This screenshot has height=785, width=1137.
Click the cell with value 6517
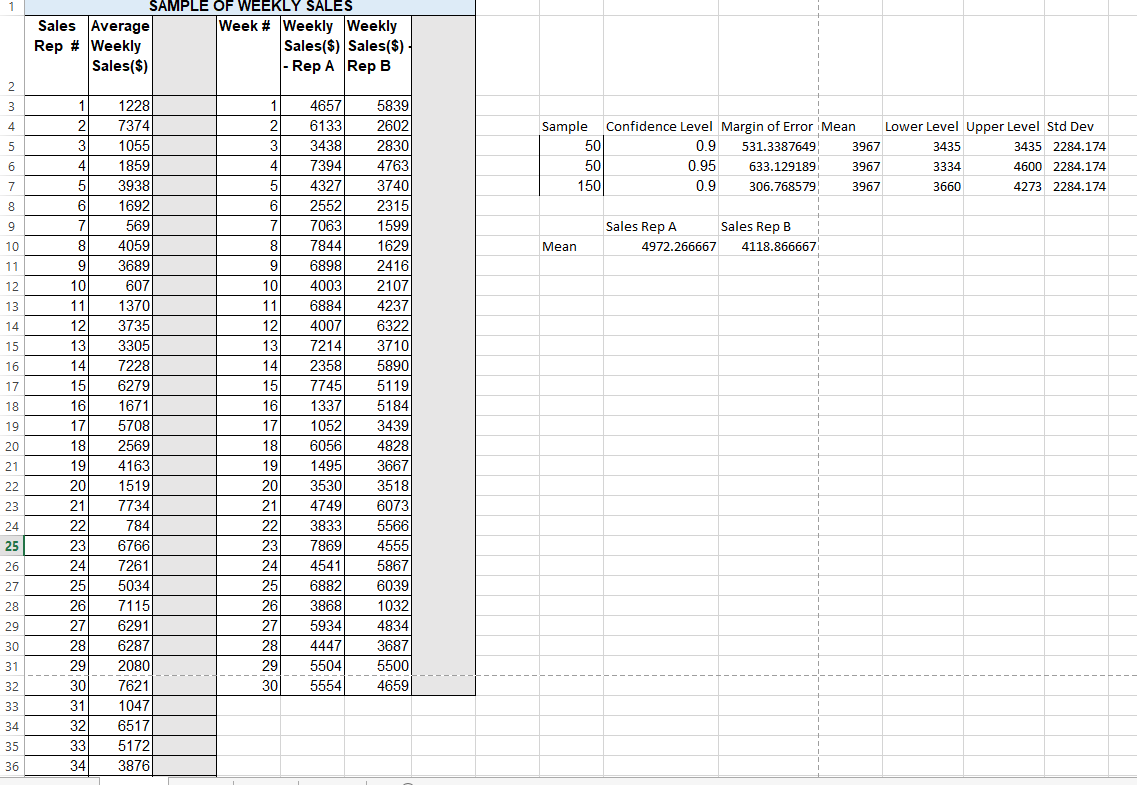coord(120,726)
